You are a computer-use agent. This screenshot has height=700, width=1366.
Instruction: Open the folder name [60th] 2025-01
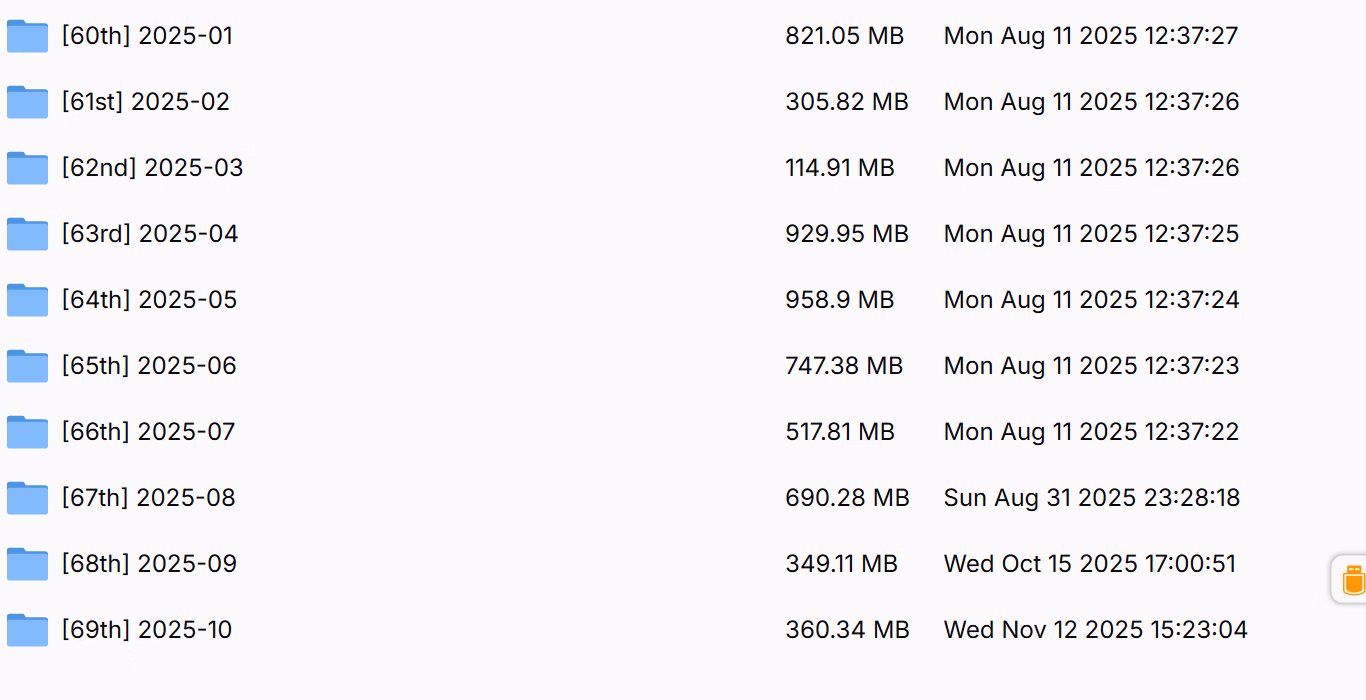[x=147, y=36]
